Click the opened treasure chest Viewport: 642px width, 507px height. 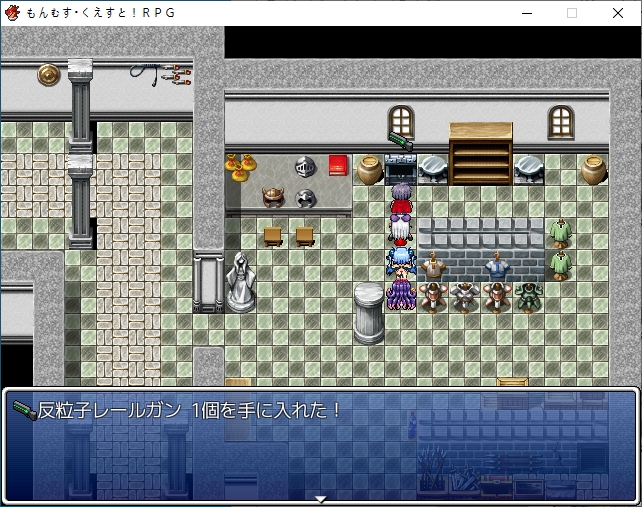[401, 170]
